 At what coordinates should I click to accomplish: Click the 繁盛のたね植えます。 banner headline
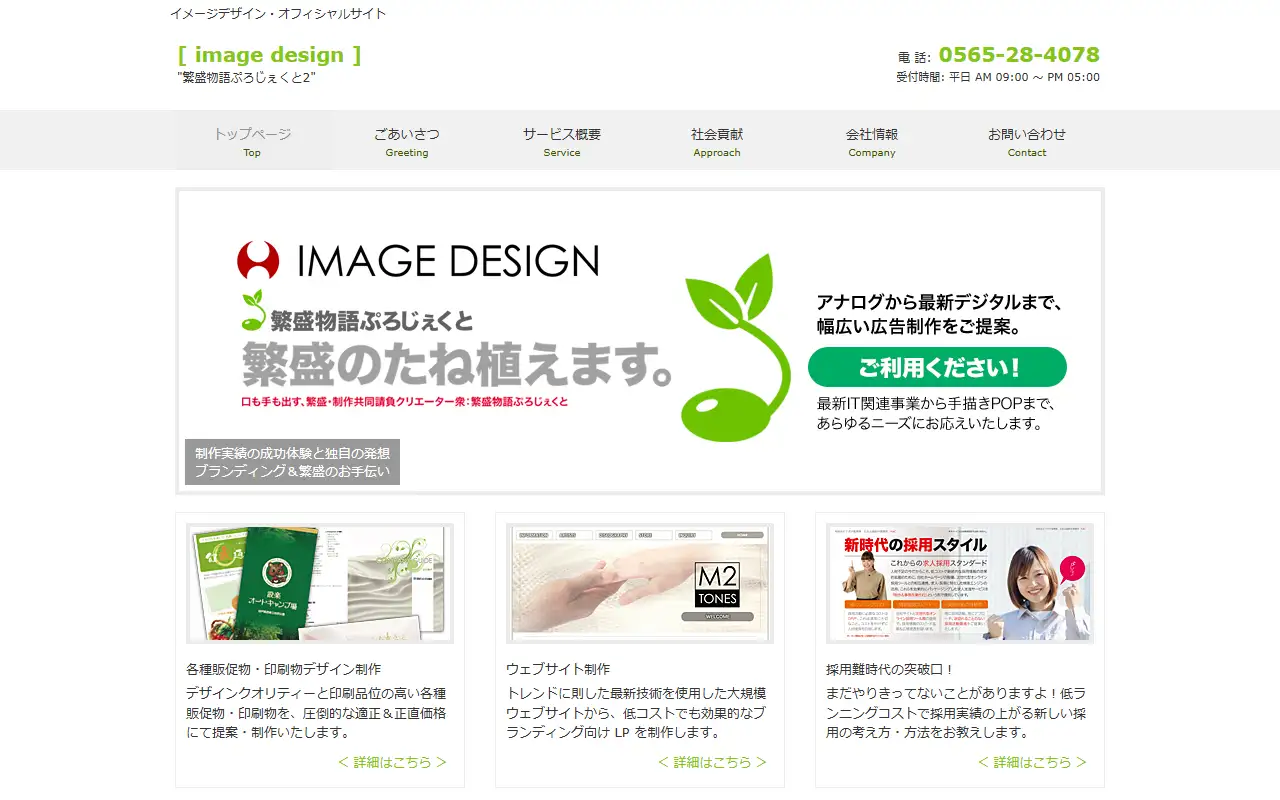457,365
